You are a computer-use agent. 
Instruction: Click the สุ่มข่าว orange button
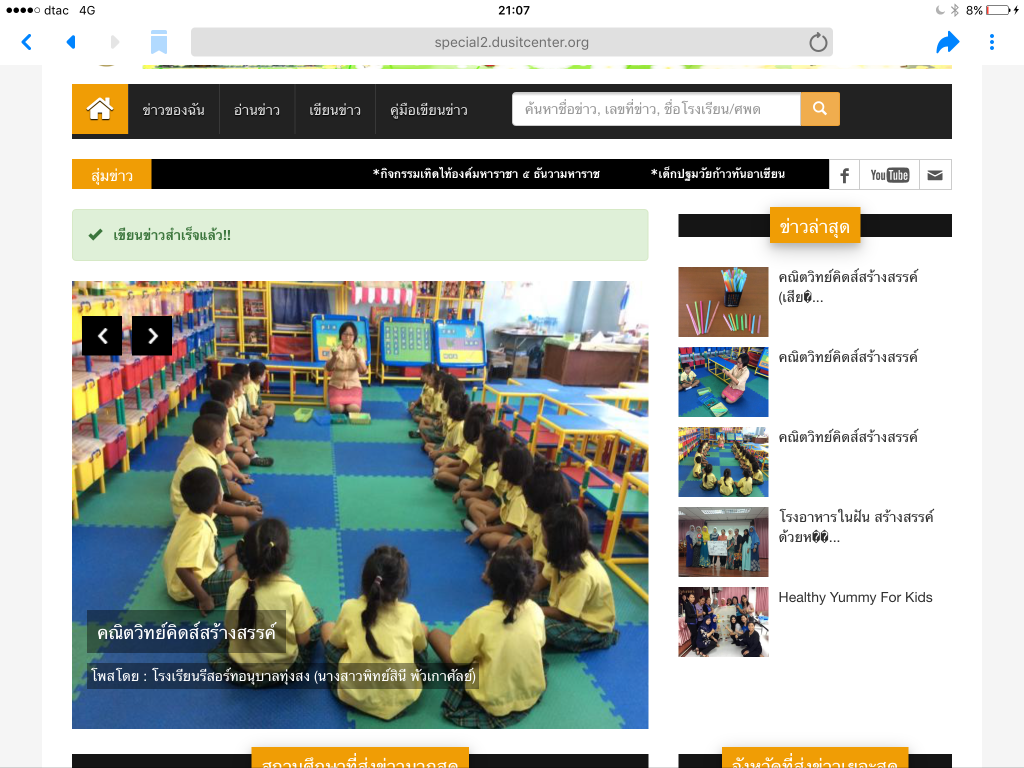tap(112, 175)
